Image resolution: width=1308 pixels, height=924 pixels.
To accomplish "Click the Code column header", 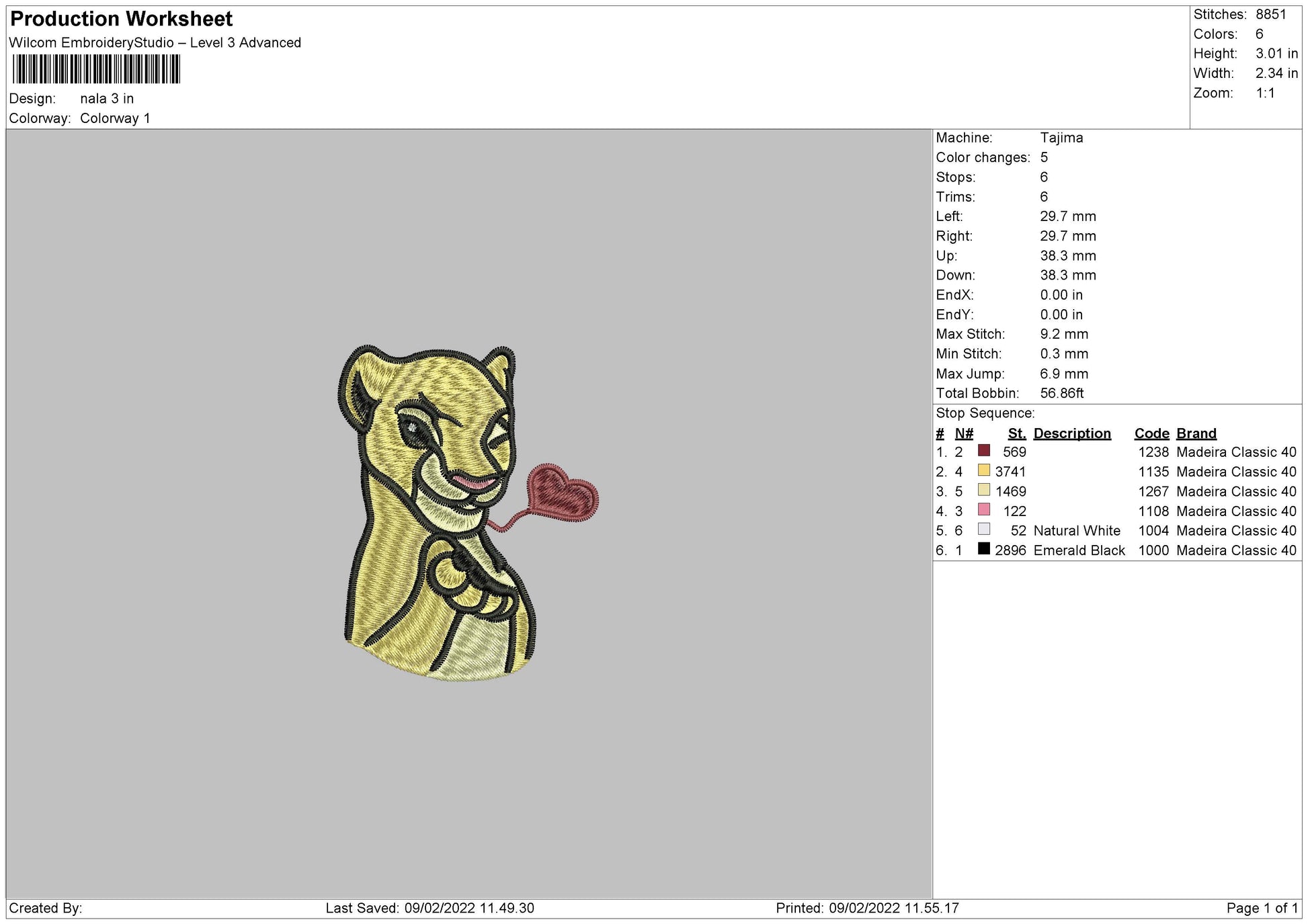I will [x=1151, y=433].
